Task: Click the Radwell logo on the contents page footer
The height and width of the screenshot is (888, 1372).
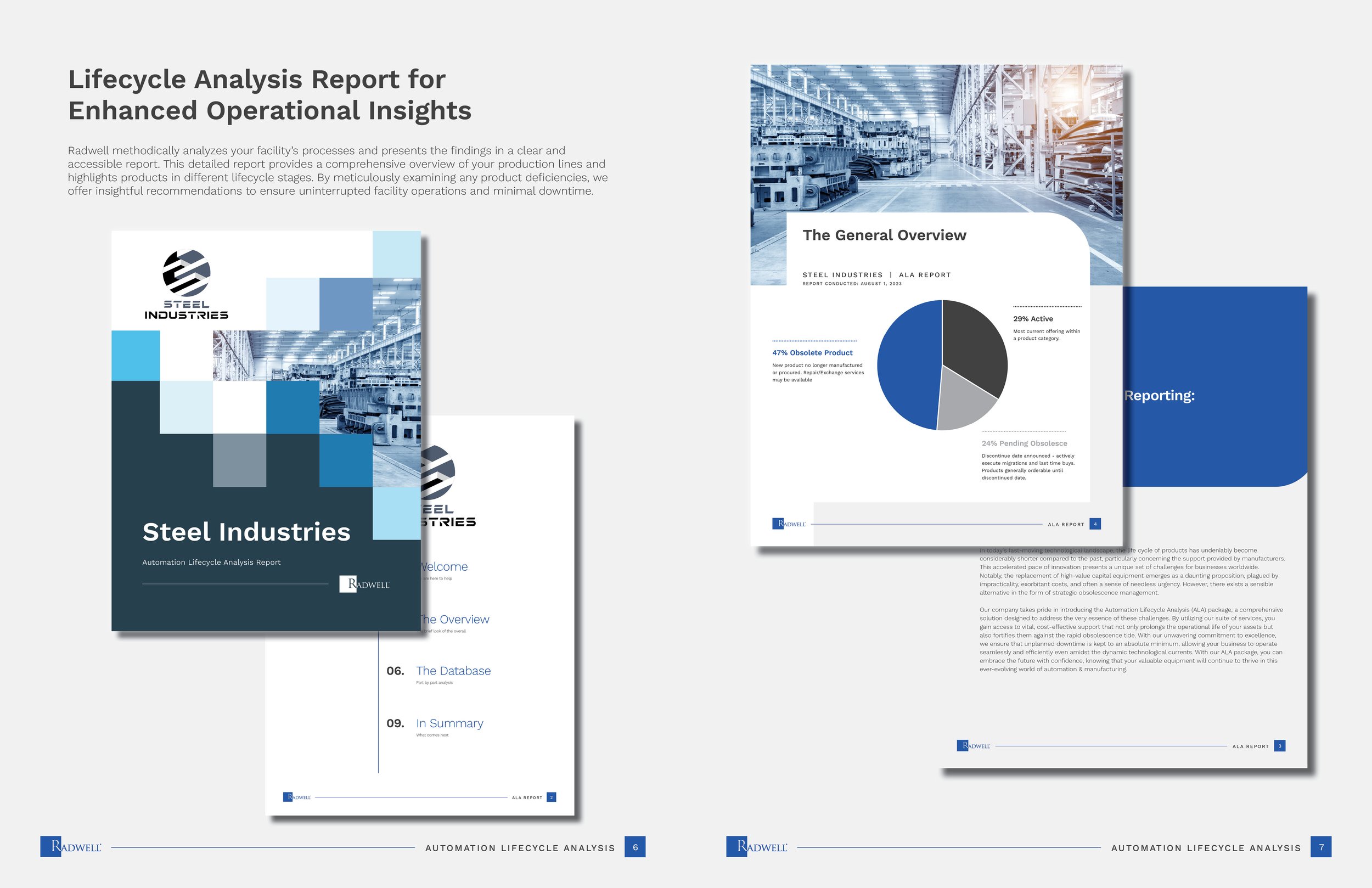Action: (x=297, y=797)
